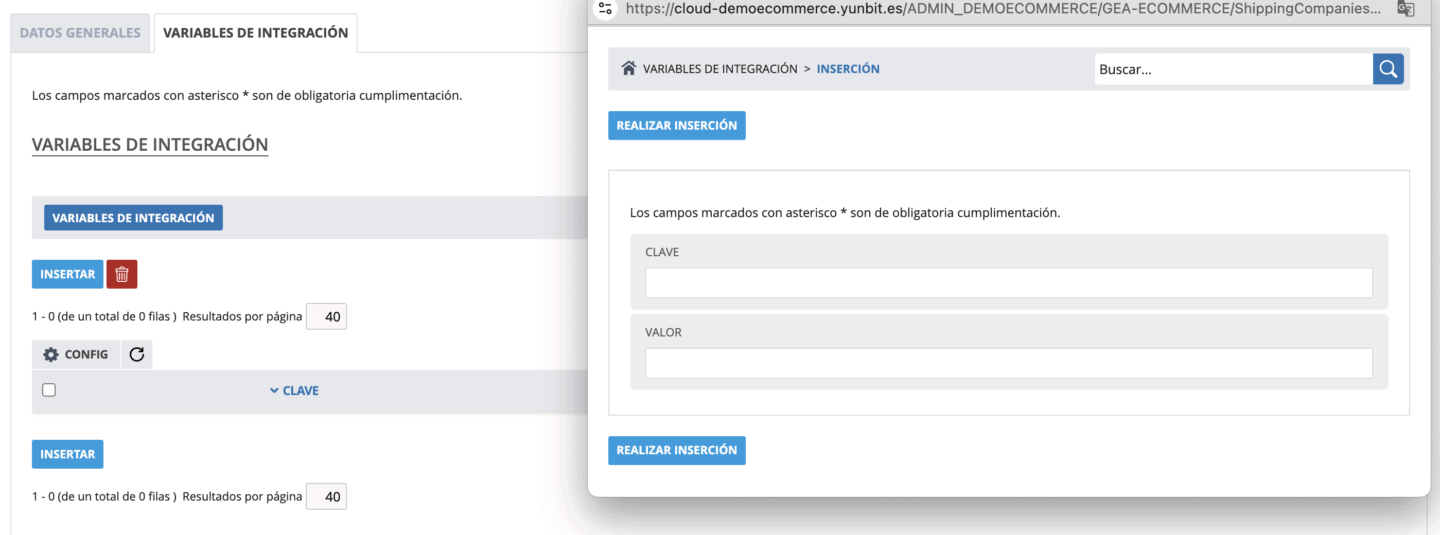Viewport: 1440px width, 535px height.
Task: Sort by CLAVE column header chevron
Action: (x=274, y=391)
